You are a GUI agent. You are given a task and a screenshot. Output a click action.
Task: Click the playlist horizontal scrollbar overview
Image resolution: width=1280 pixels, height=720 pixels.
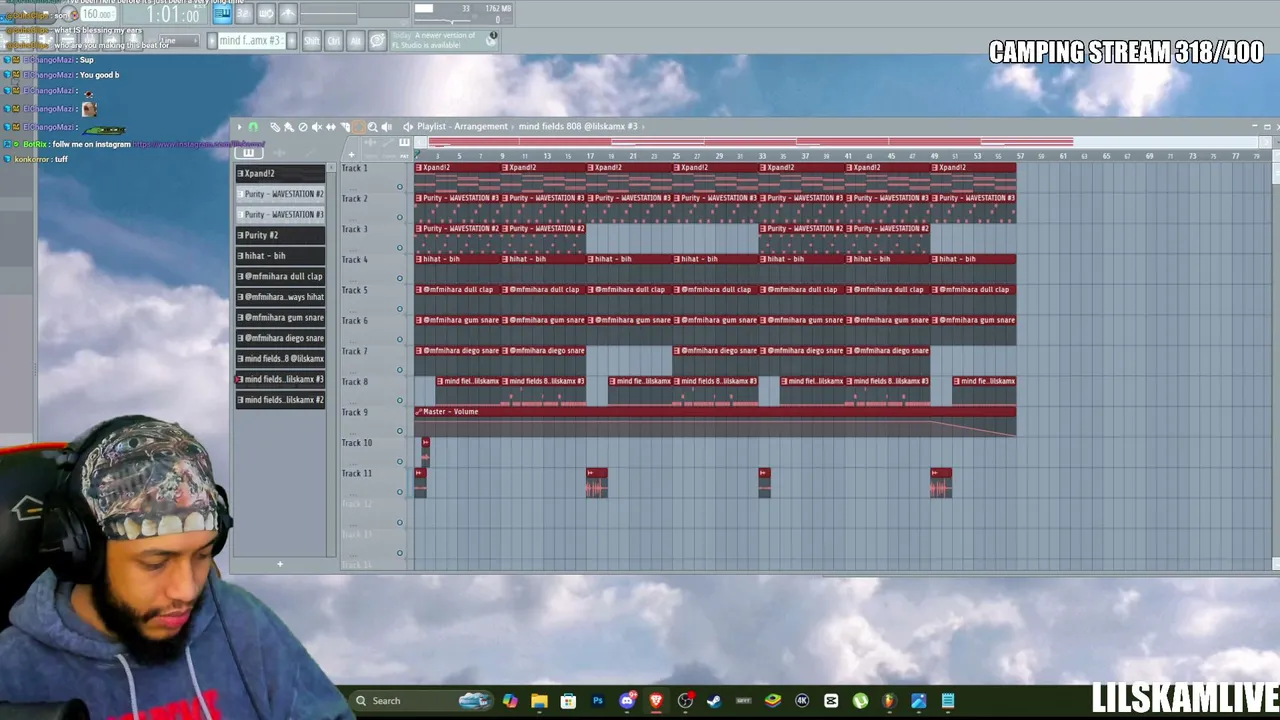pos(841,141)
